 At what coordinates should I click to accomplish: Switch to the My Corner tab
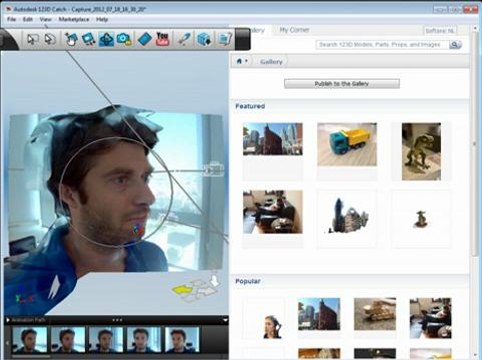tap(294, 30)
